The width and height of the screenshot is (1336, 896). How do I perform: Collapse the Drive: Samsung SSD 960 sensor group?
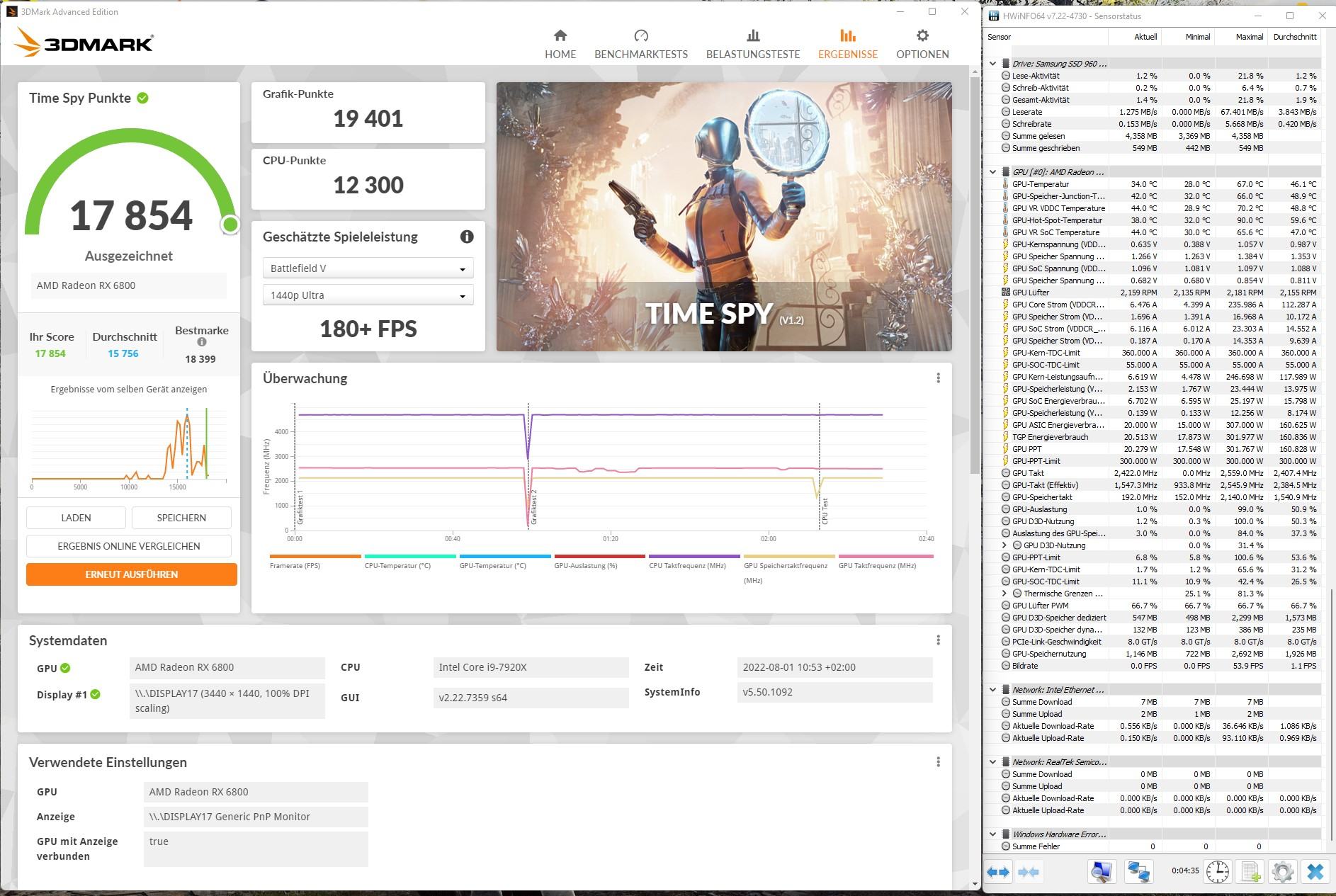click(993, 64)
